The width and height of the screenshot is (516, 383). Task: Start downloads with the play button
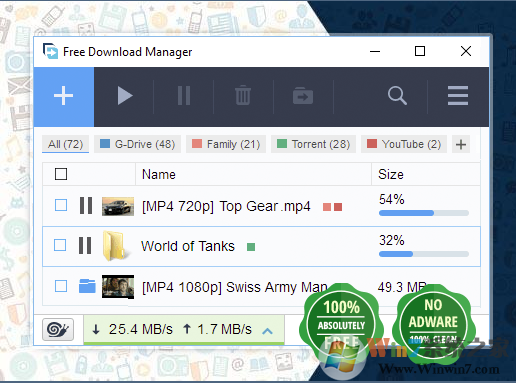point(125,96)
